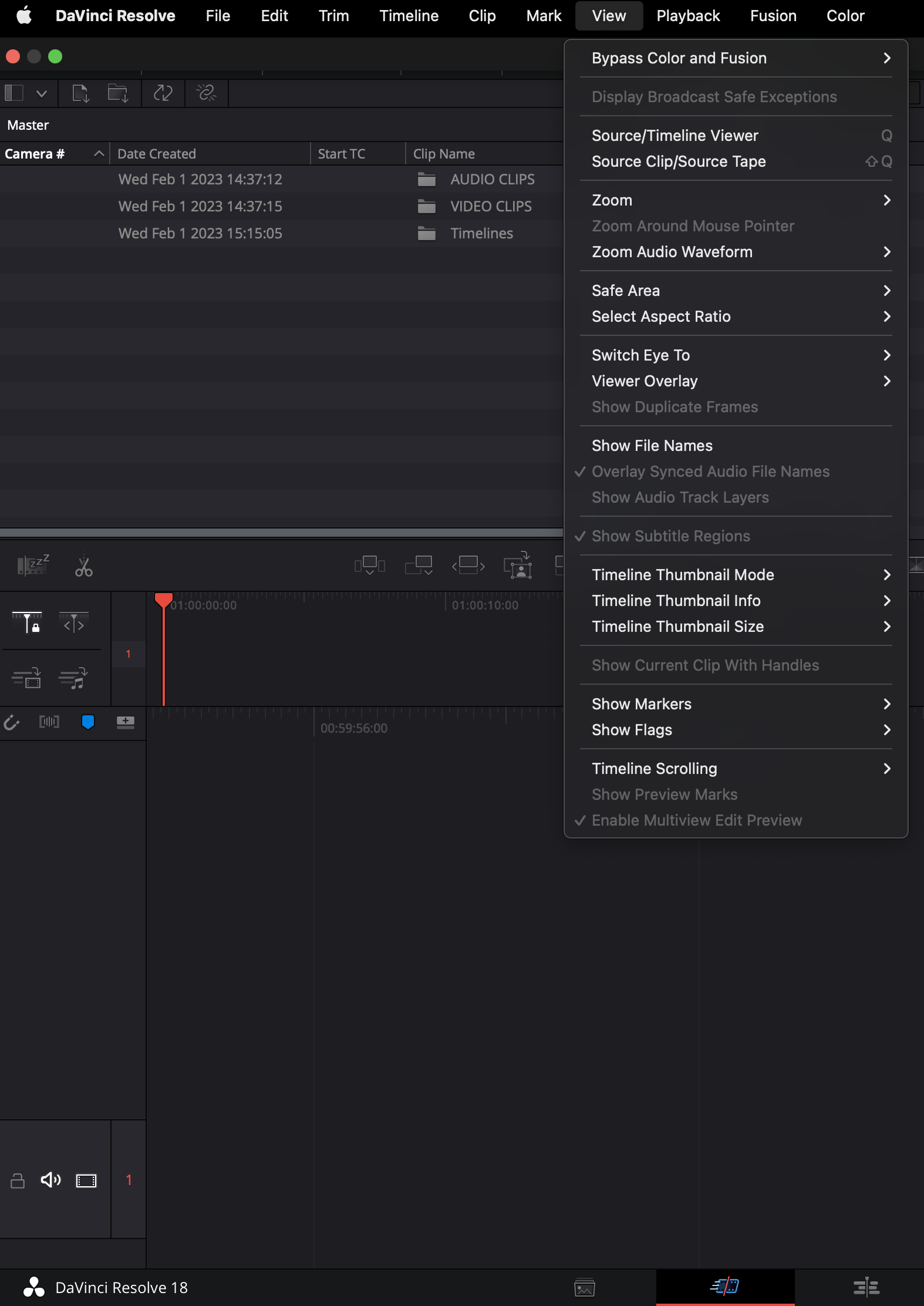Open the media pool view options chevron

coord(42,93)
